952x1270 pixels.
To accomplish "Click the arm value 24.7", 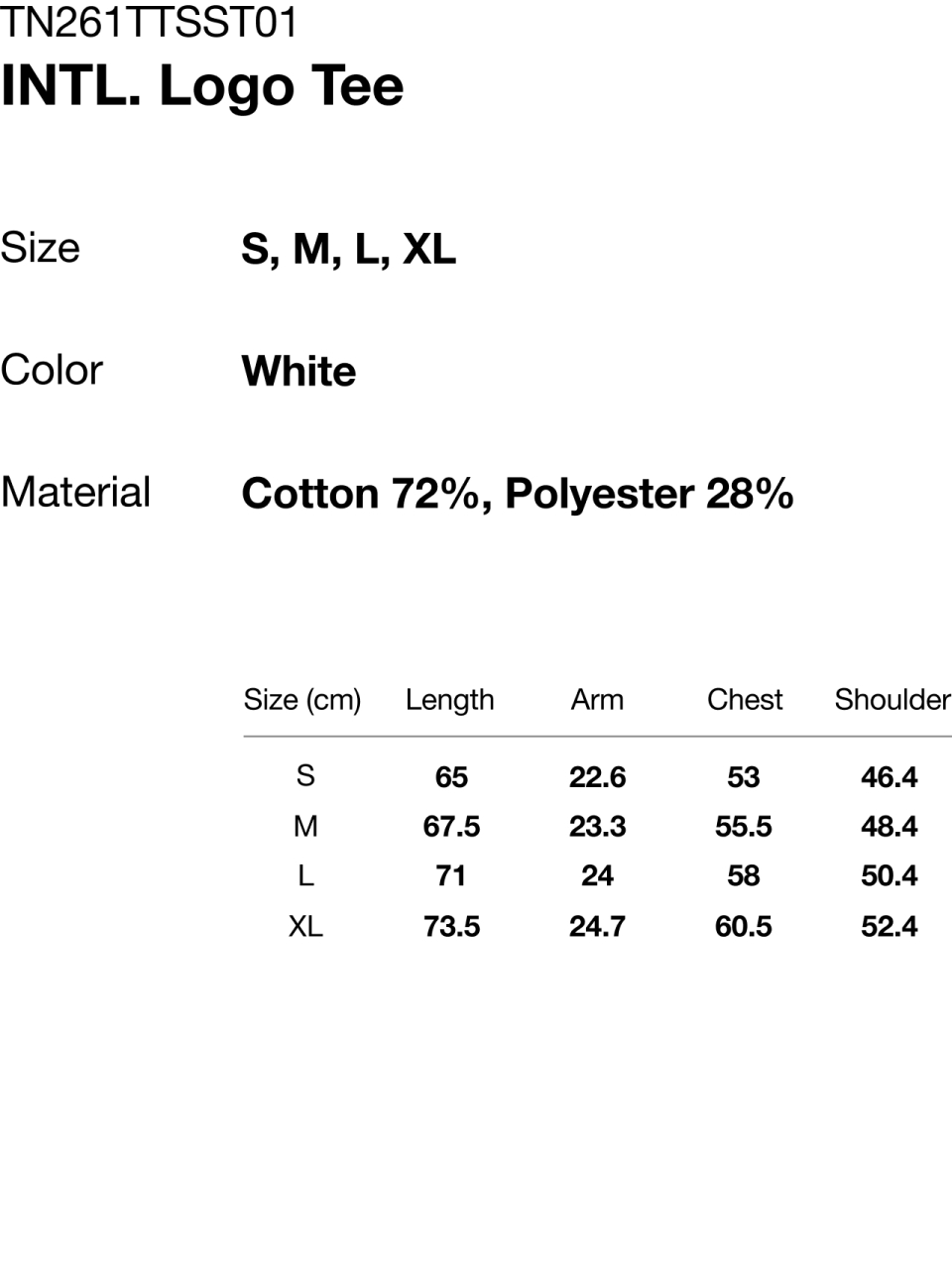I will click(597, 926).
